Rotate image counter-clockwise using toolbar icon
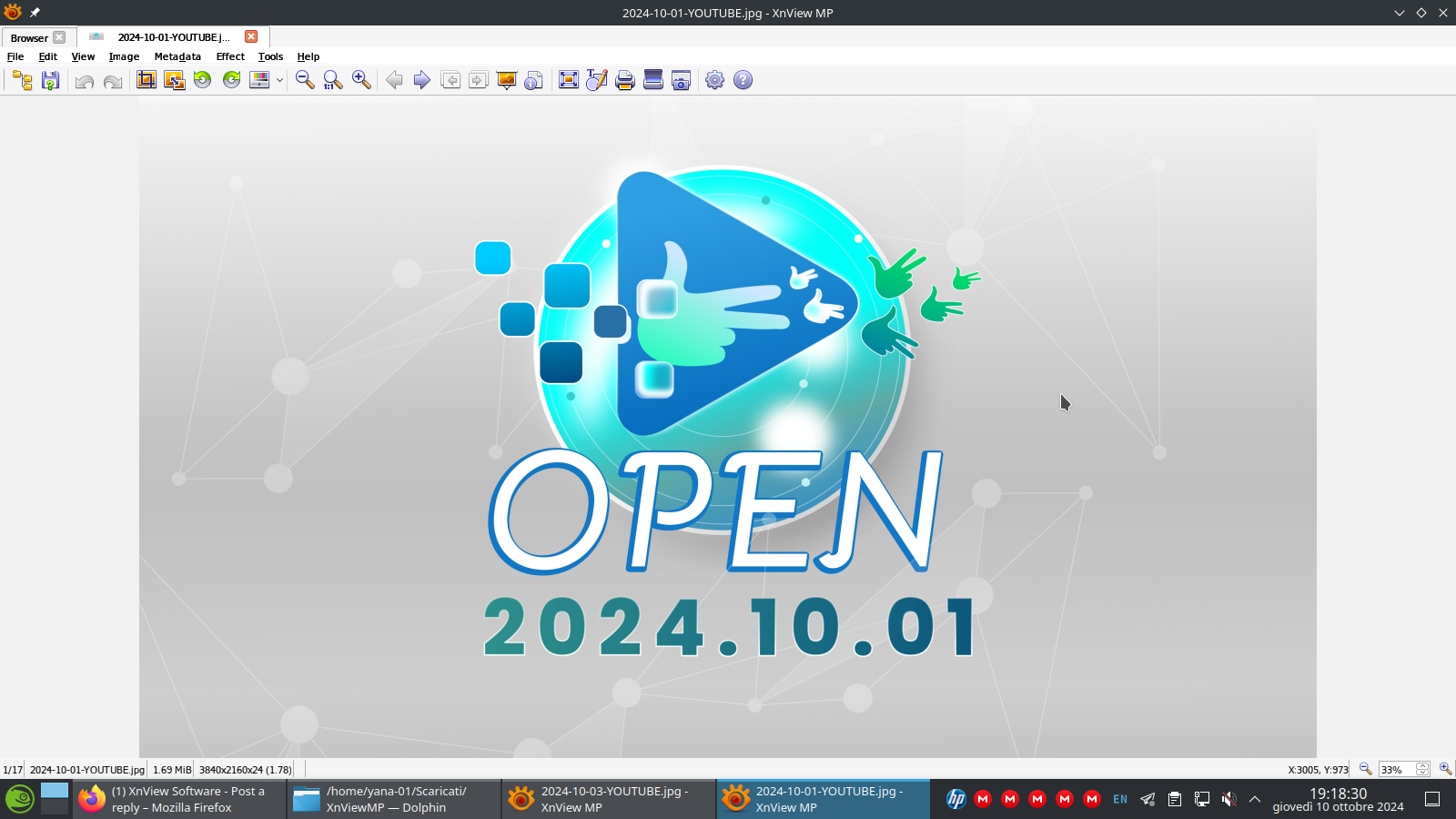This screenshot has height=819, width=1456. [202, 80]
